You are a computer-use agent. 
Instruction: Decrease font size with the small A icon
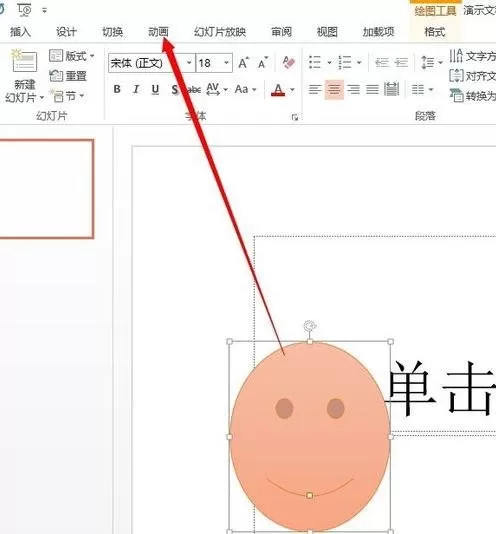tap(263, 63)
